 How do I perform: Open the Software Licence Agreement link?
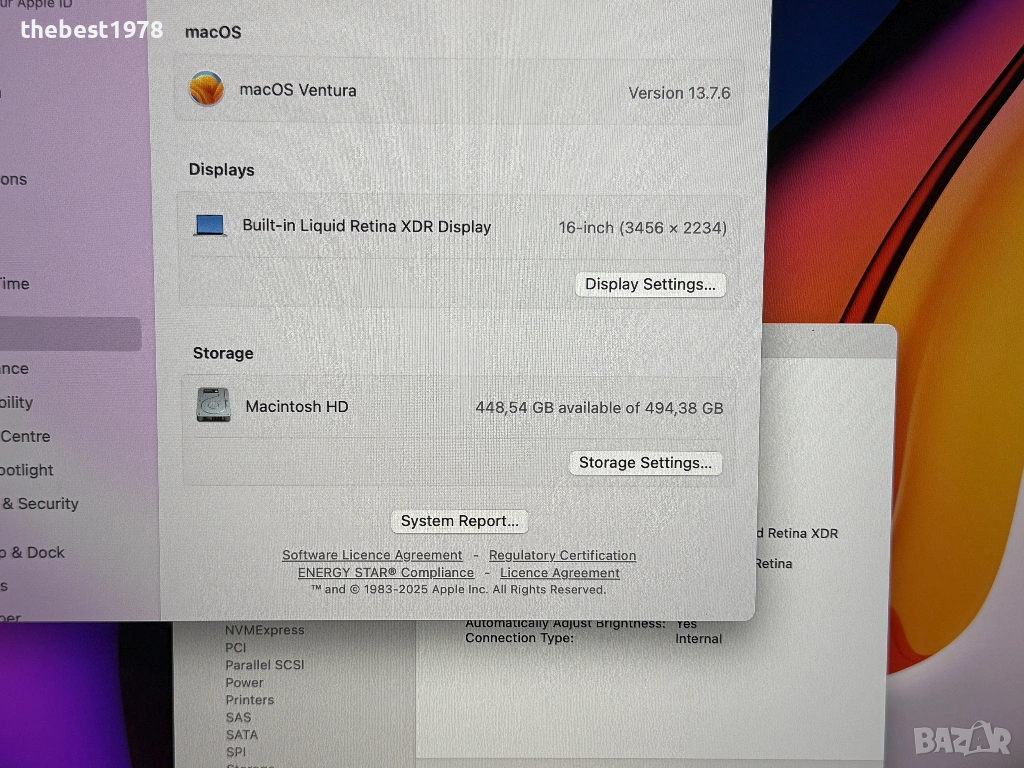pos(372,555)
